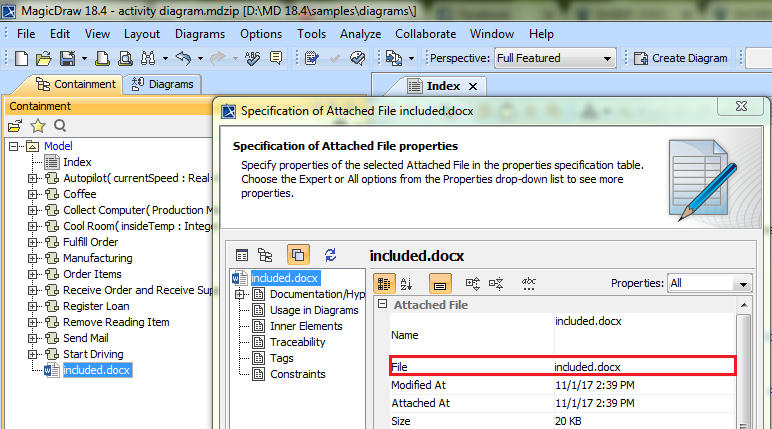Viewport: 772px width, 429px height.
Task: Click the Create Diagram button
Action: click(x=681, y=59)
